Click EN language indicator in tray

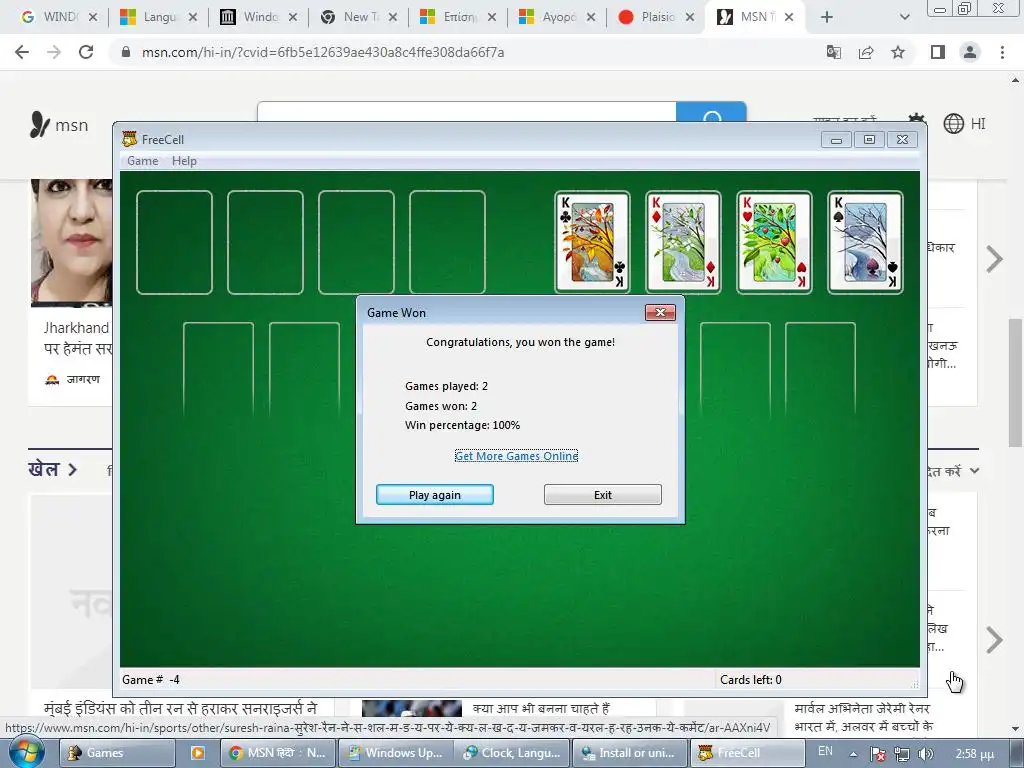click(825, 751)
